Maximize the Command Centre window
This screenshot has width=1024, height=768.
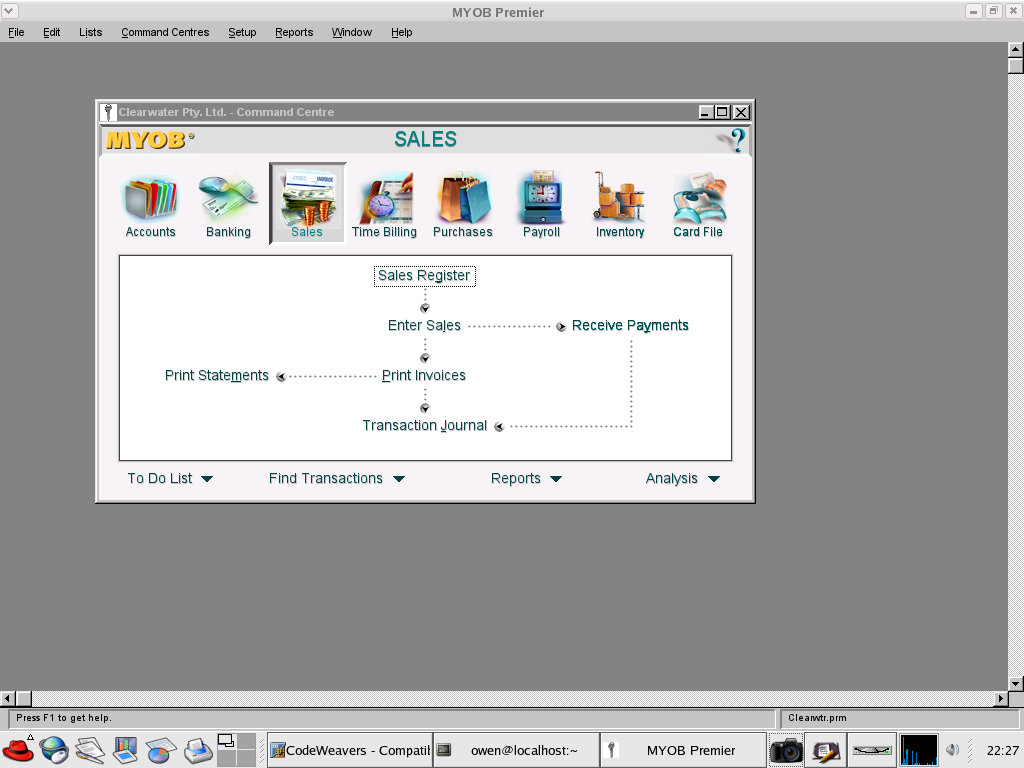[x=722, y=112]
